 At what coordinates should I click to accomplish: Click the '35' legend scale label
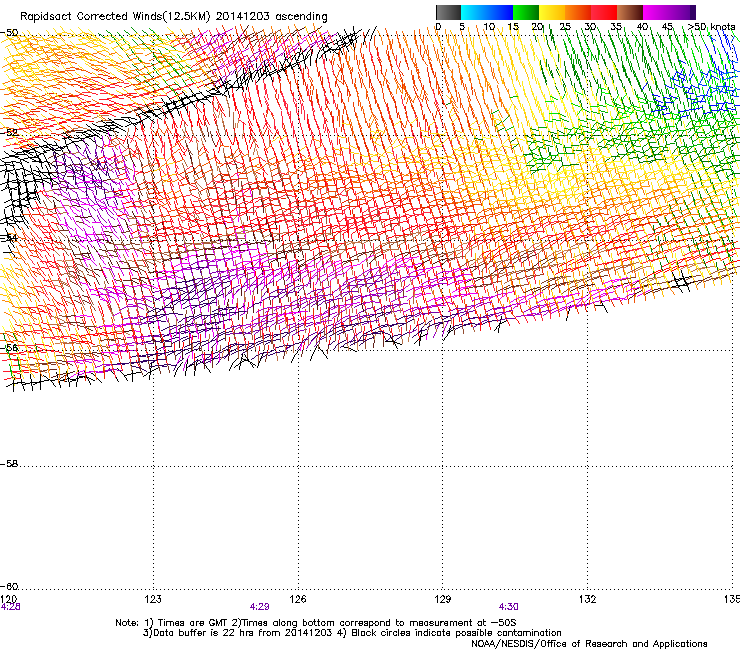(616, 26)
